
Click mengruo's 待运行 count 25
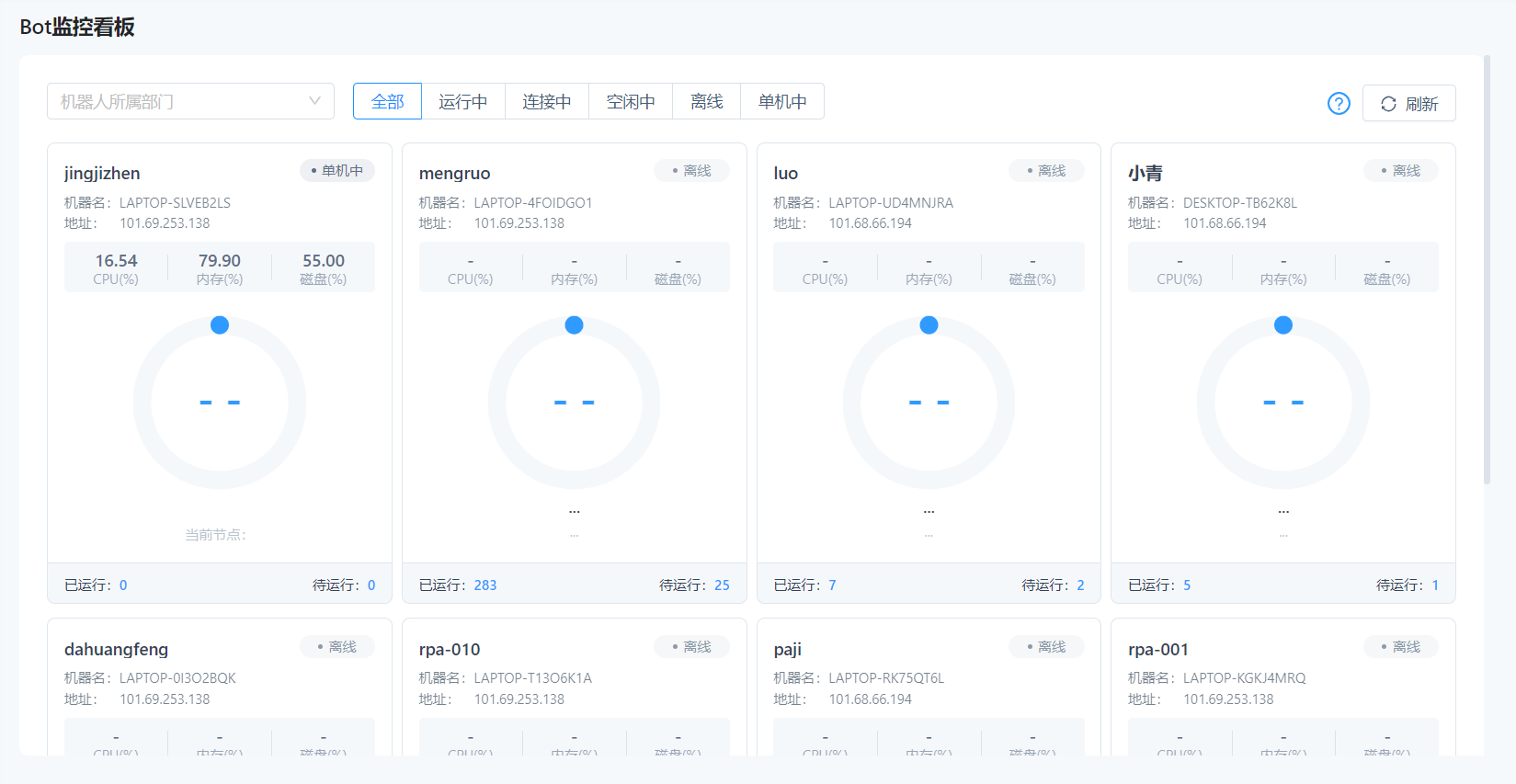point(722,585)
